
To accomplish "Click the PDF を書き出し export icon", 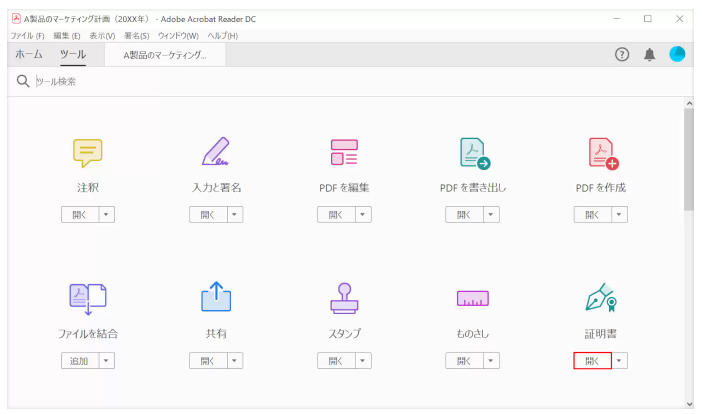I will (x=473, y=152).
